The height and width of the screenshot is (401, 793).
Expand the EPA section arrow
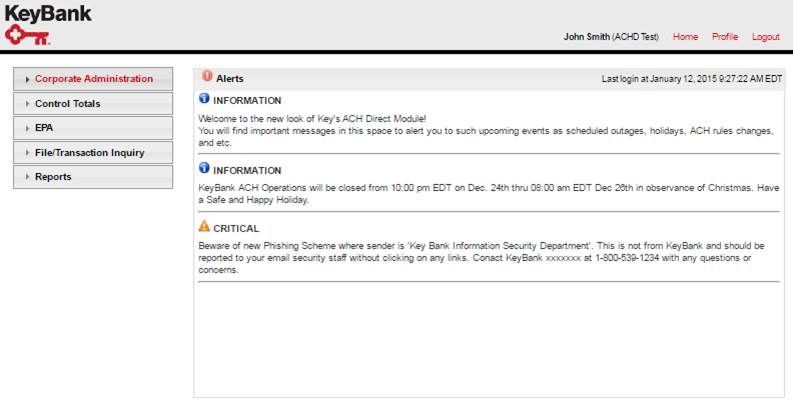[27, 128]
